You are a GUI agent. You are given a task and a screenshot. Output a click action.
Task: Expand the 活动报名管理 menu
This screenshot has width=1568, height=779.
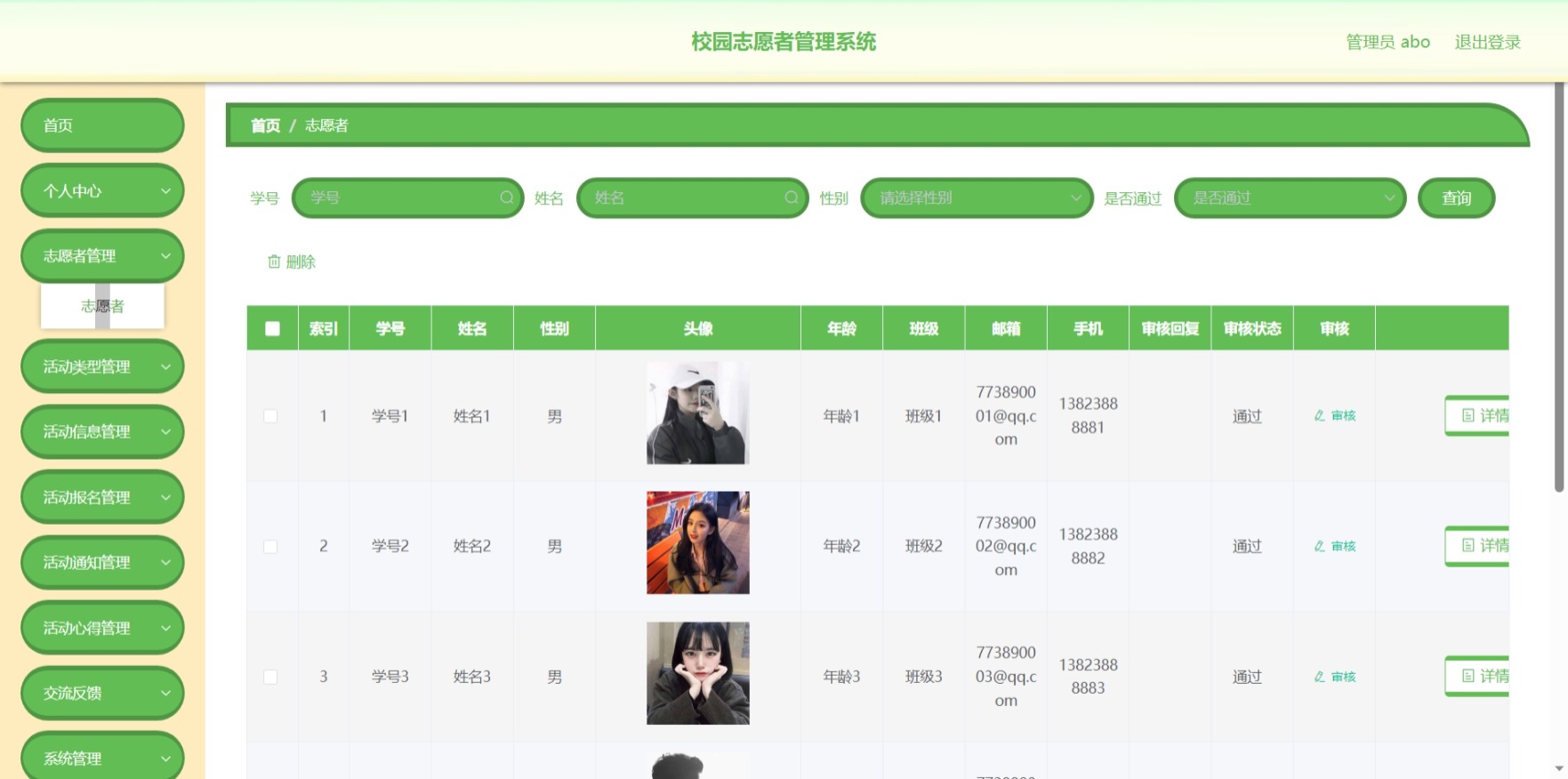(x=102, y=497)
